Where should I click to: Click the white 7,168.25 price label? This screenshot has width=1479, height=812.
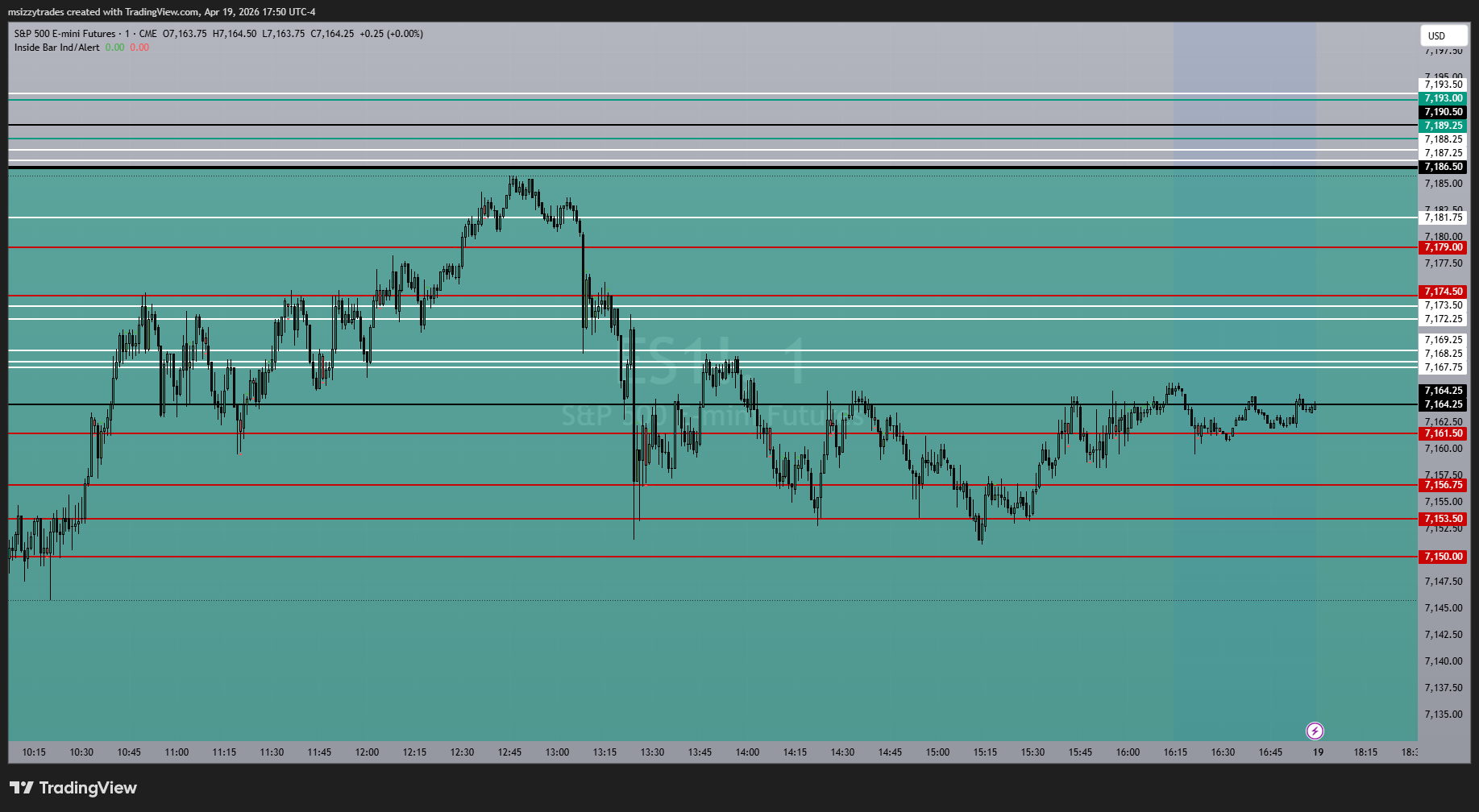tap(1443, 354)
